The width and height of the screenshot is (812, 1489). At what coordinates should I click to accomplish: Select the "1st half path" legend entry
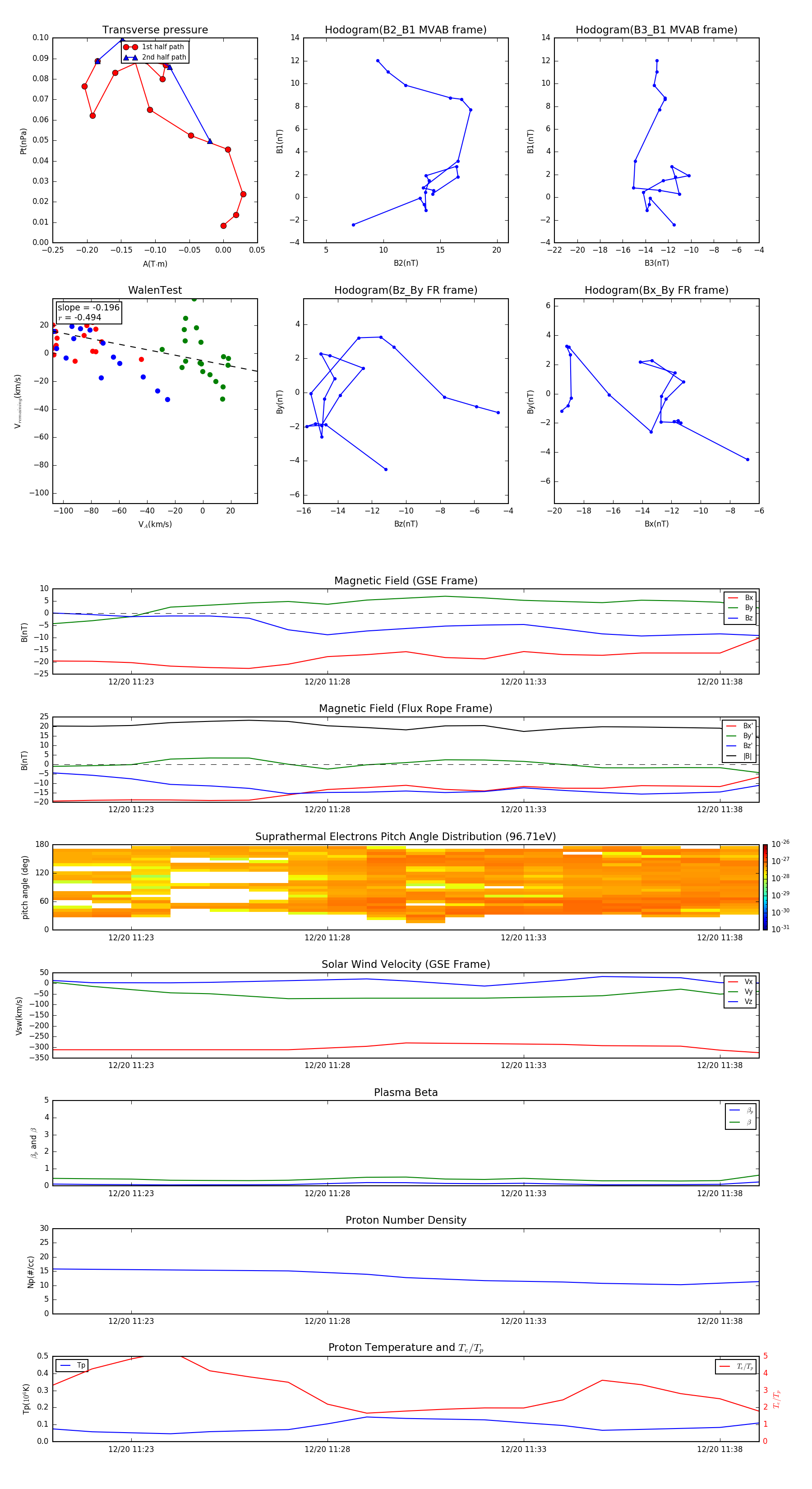coord(154,47)
